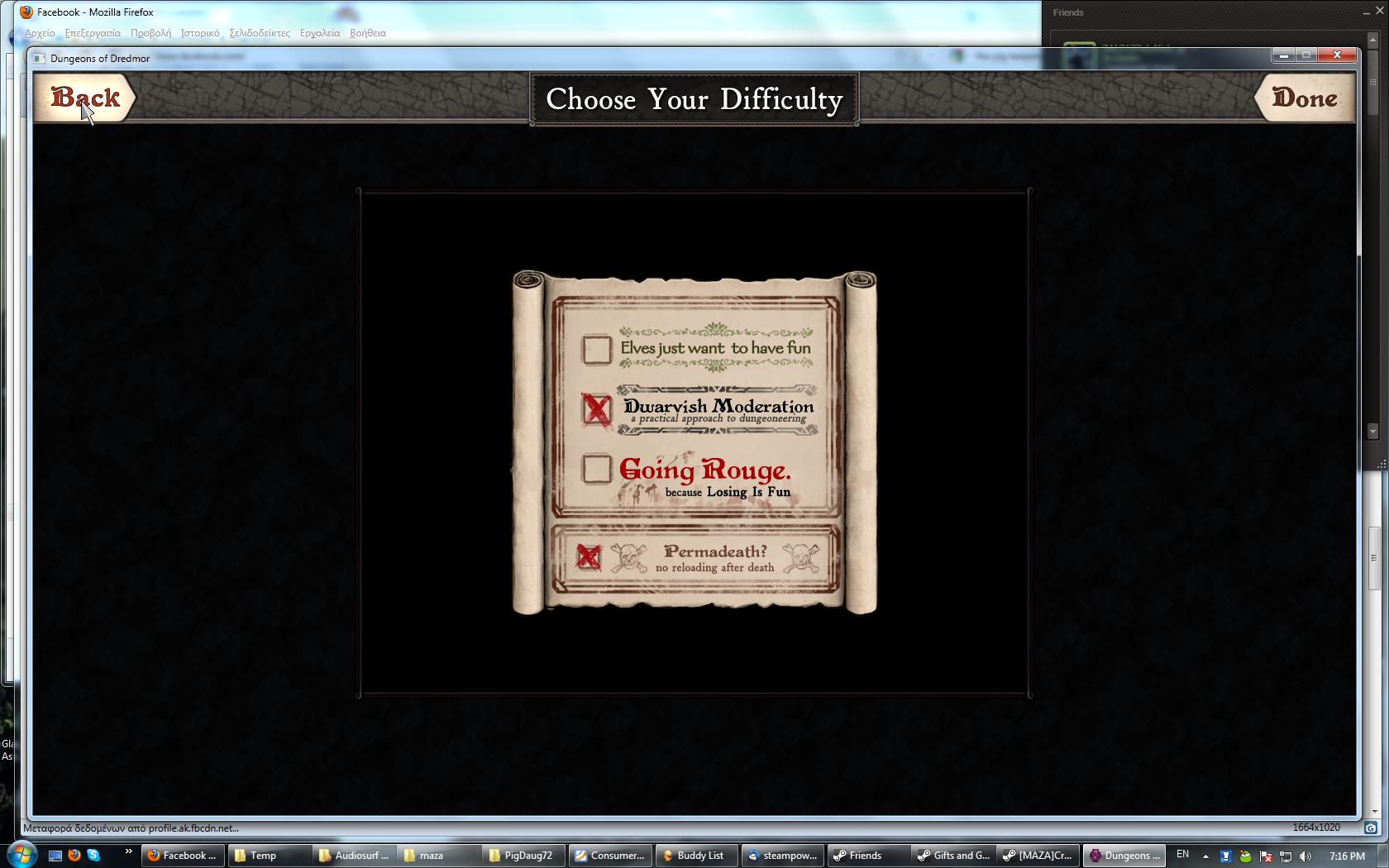Check the Going Rouge difficulty box
This screenshot has height=868, width=1389.
pyautogui.click(x=596, y=469)
